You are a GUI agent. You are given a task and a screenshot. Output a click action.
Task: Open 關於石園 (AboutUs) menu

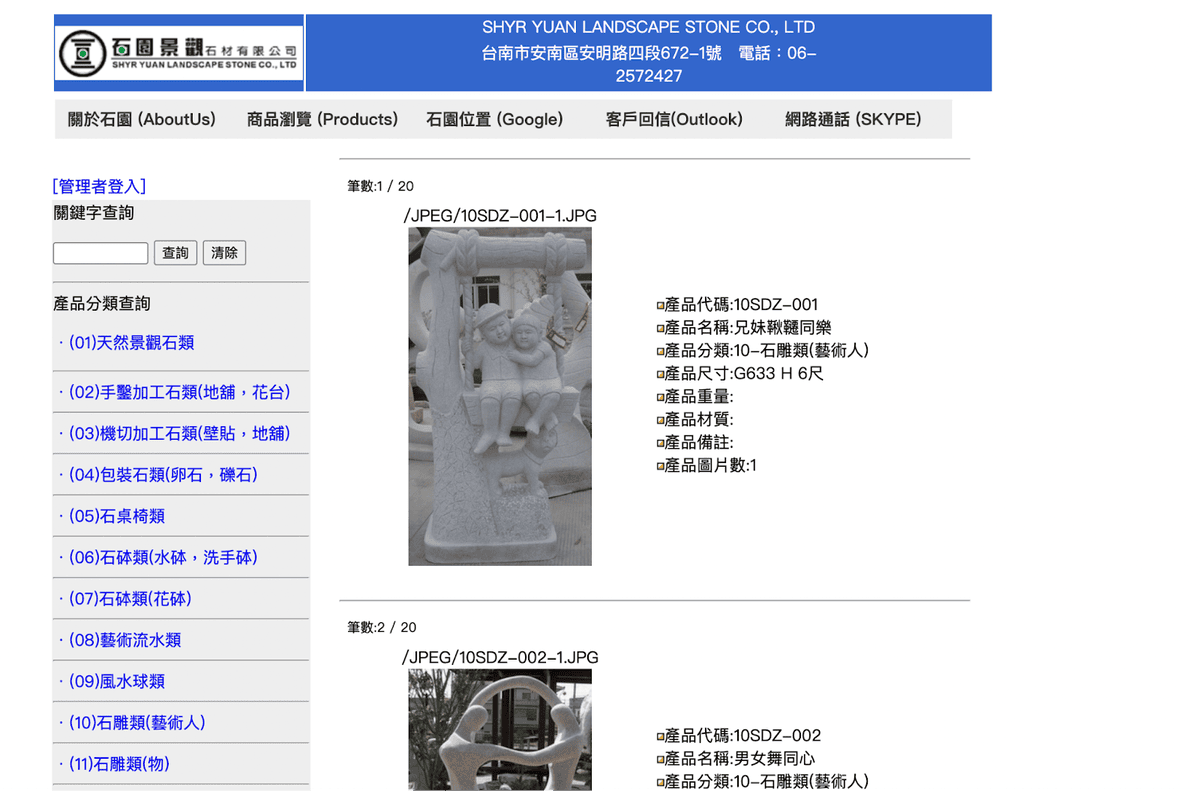(142, 119)
